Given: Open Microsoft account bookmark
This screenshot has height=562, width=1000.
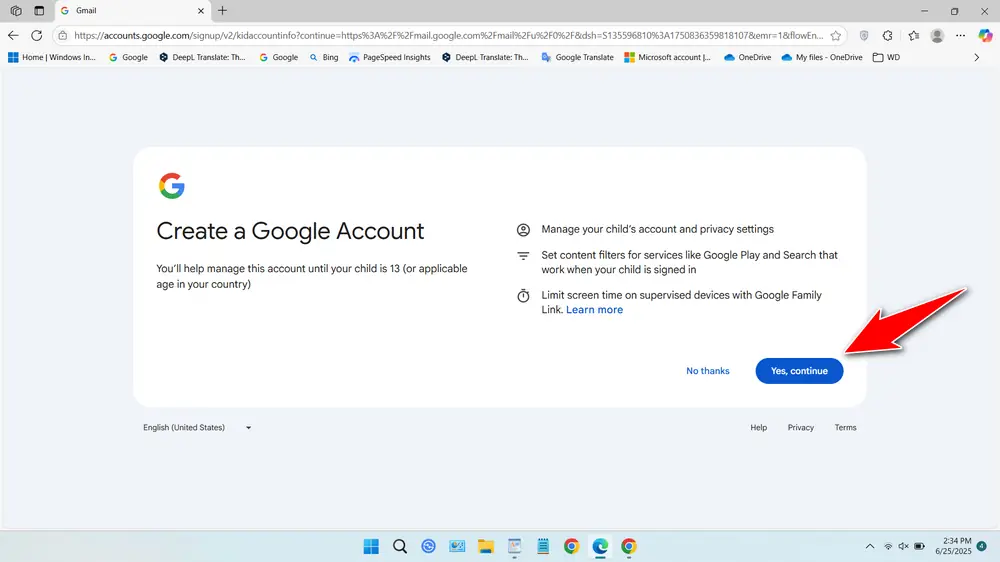Looking at the screenshot, I should (667, 57).
